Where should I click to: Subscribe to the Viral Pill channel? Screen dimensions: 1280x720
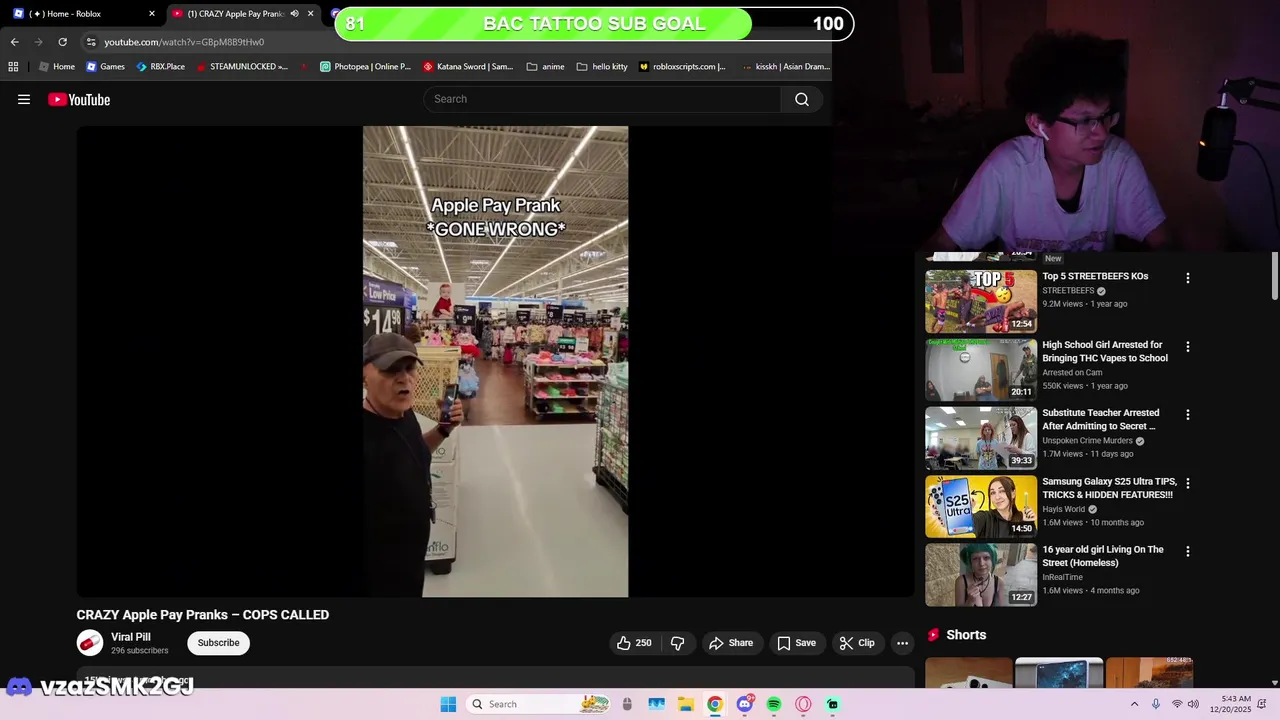point(218,643)
